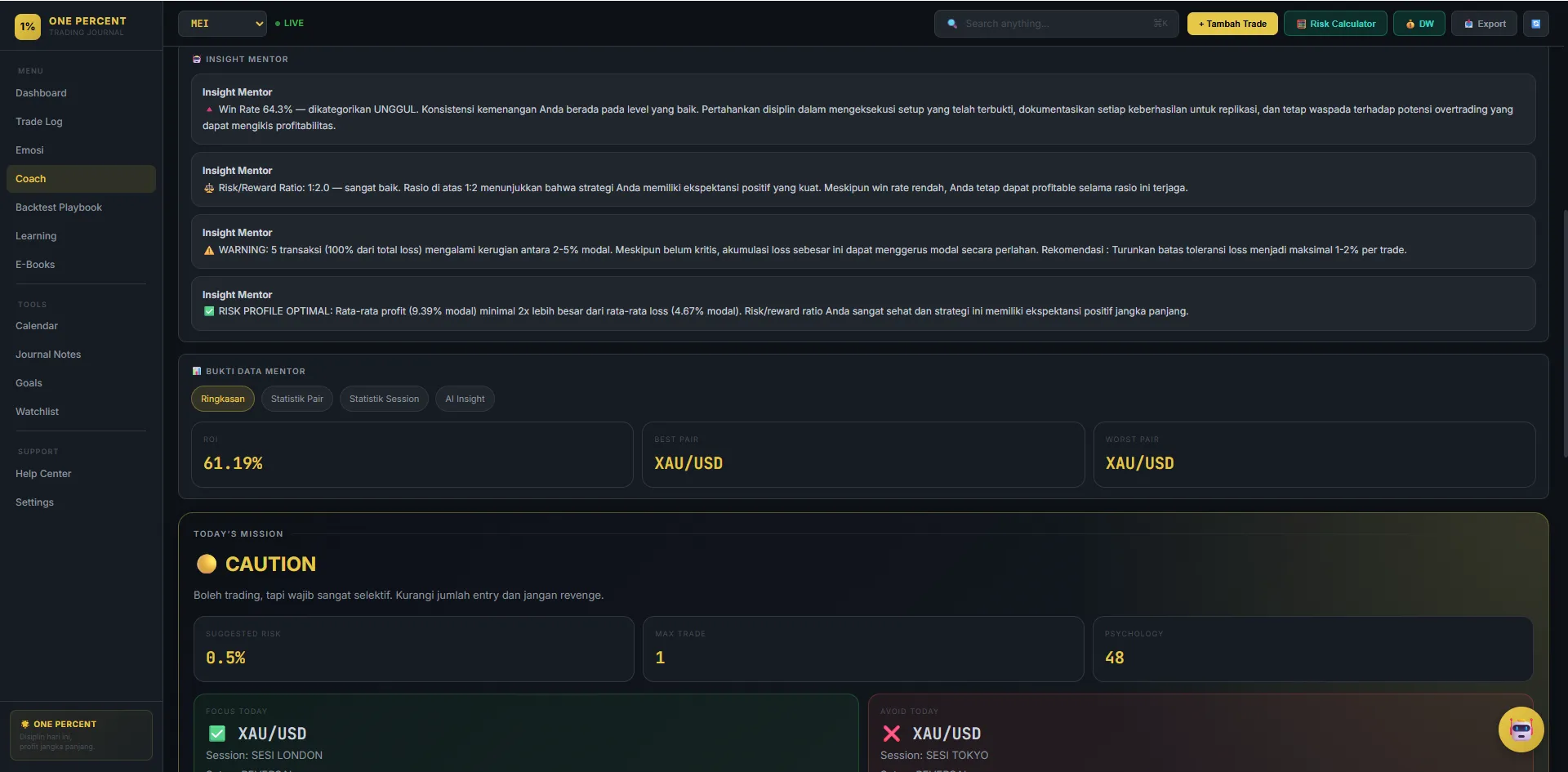Click the Insight Mentor section header icon
Image resolution: width=1568 pixels, height=772 pixels.
[x=197, y=60]
